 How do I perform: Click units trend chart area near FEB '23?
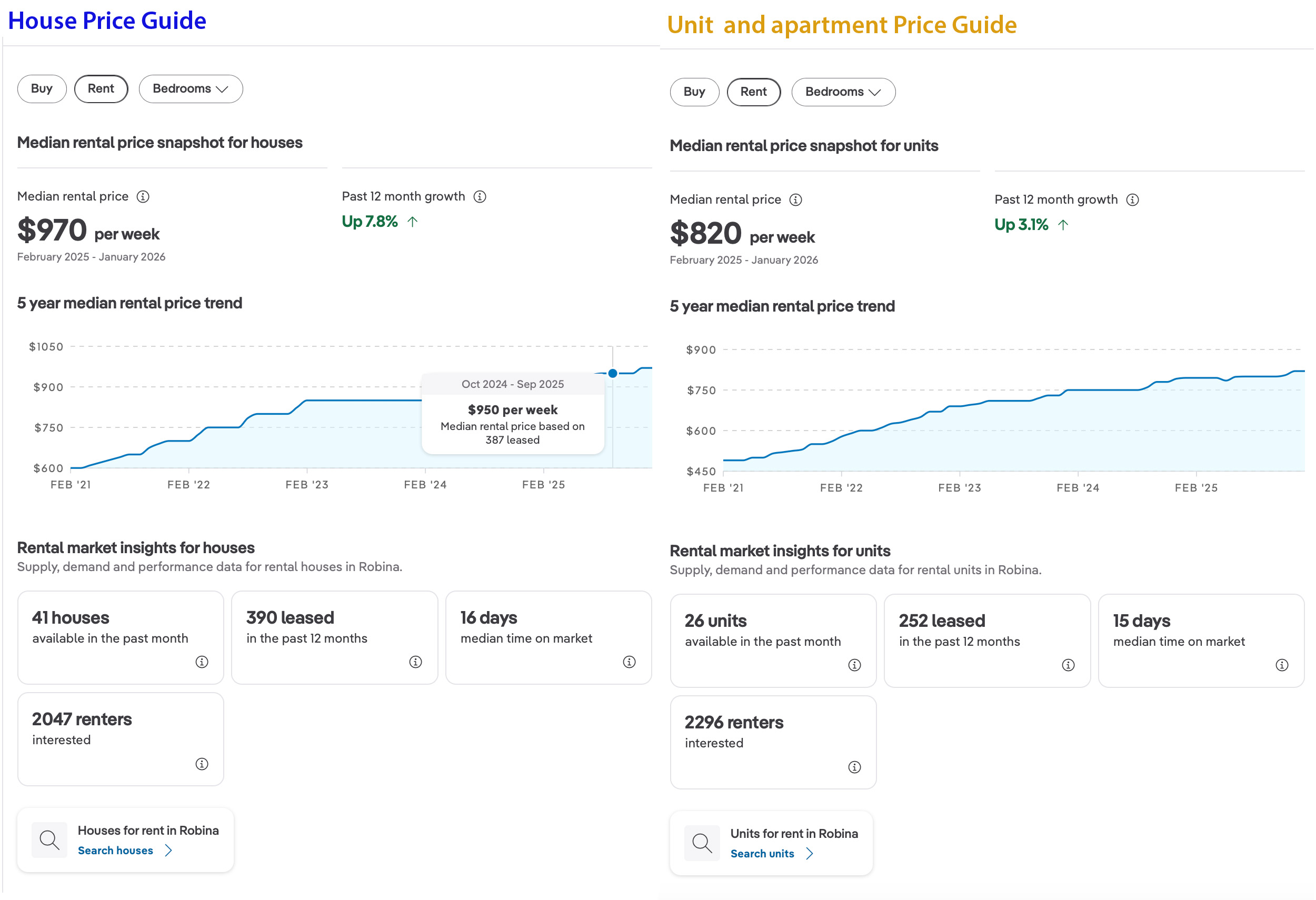tap(960, 442)
